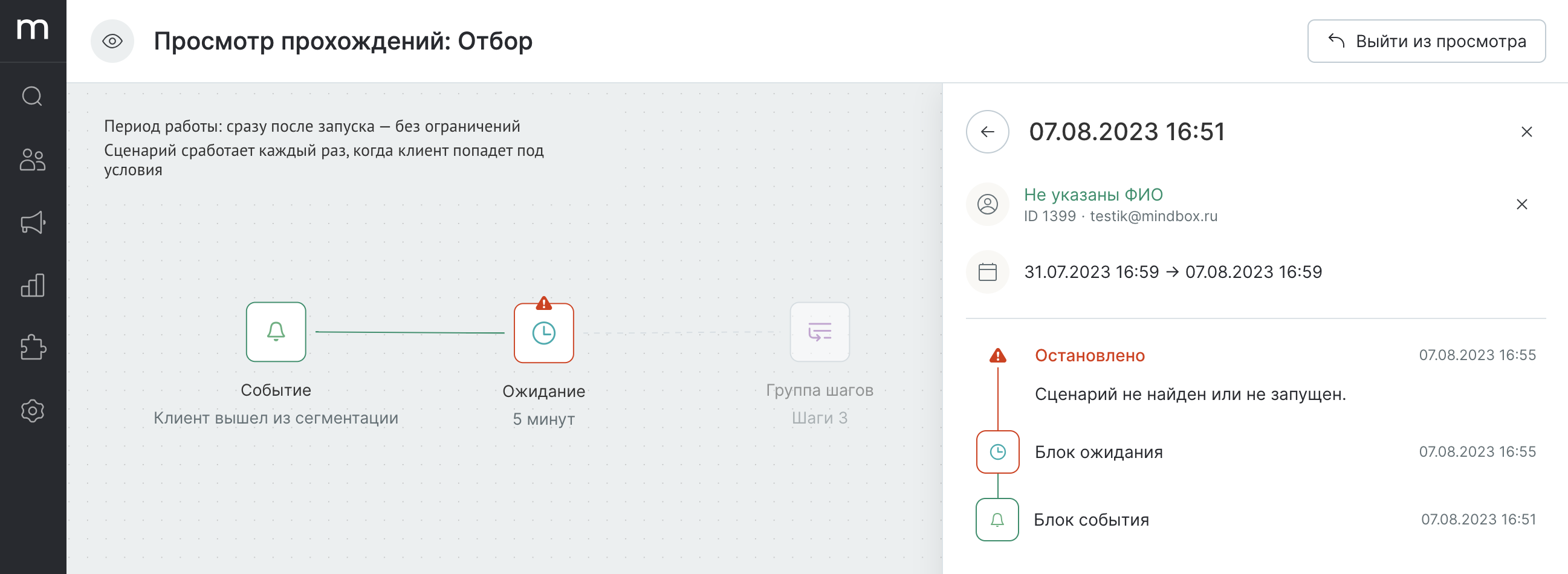Click the Остановлено warning triangle in log
The width and height of the screenshot is (1568, 574).
point(997,355)
